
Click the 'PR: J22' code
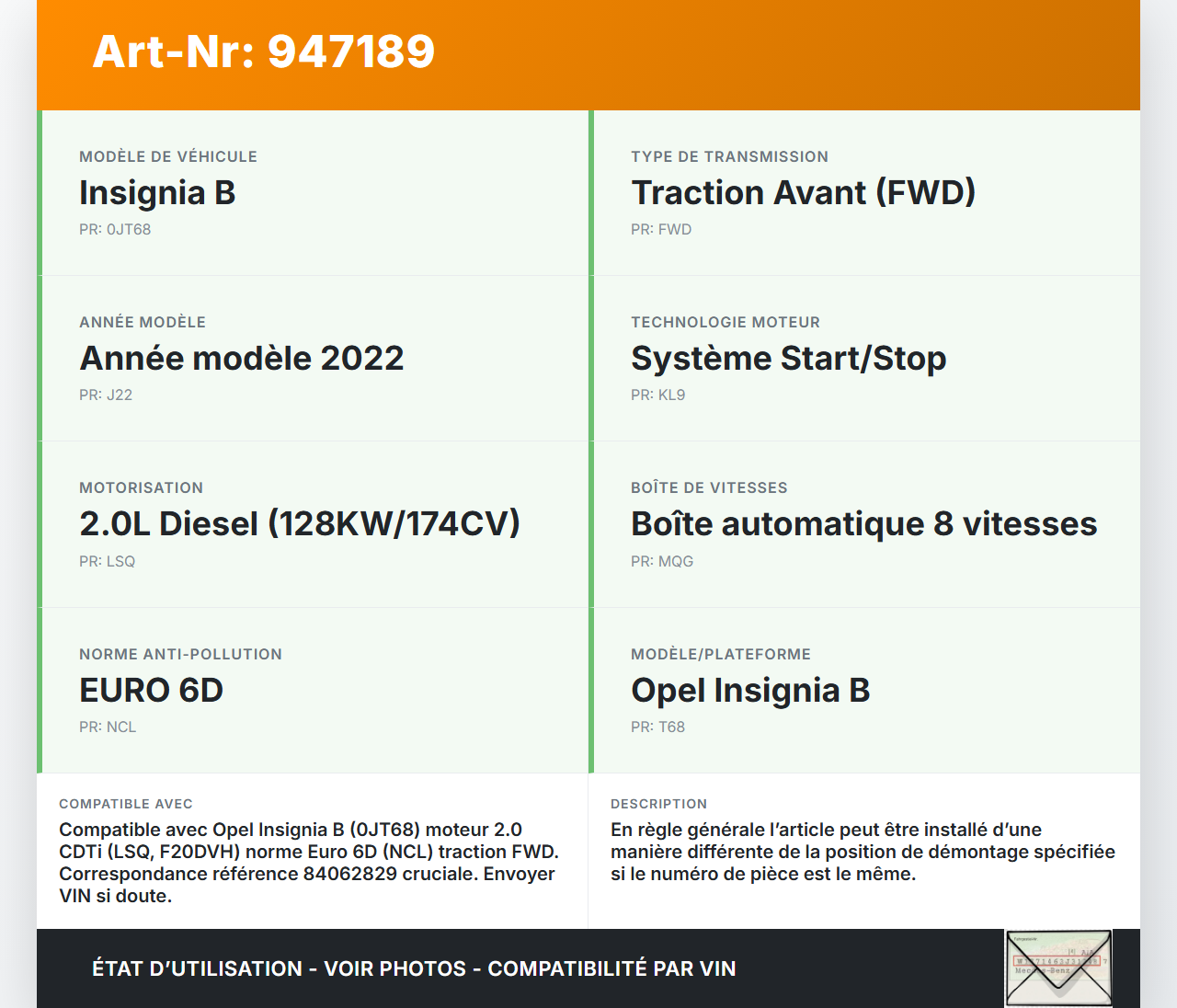(106, 395)
